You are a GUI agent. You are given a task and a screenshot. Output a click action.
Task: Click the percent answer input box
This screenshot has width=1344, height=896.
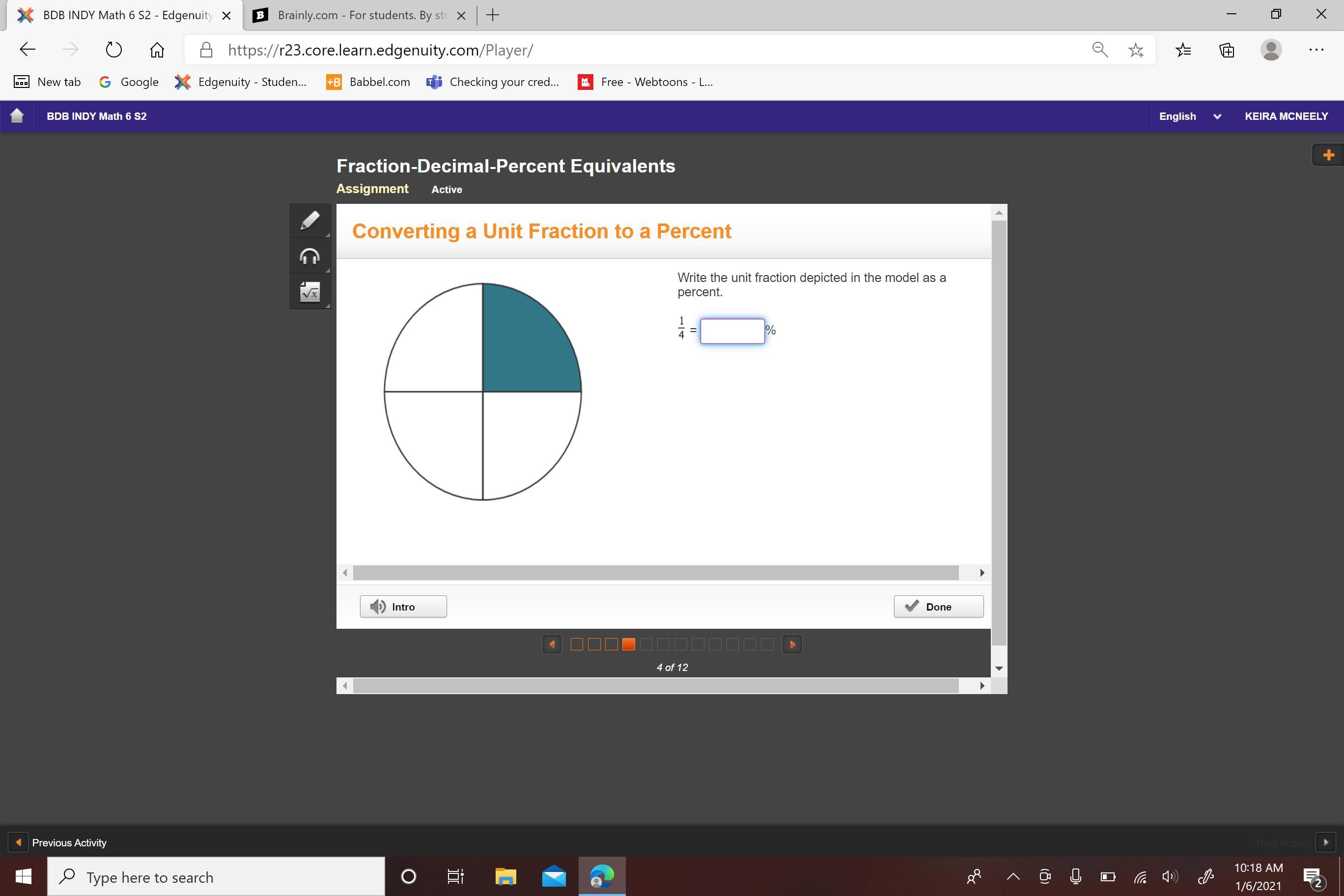(x=732, y=332)
